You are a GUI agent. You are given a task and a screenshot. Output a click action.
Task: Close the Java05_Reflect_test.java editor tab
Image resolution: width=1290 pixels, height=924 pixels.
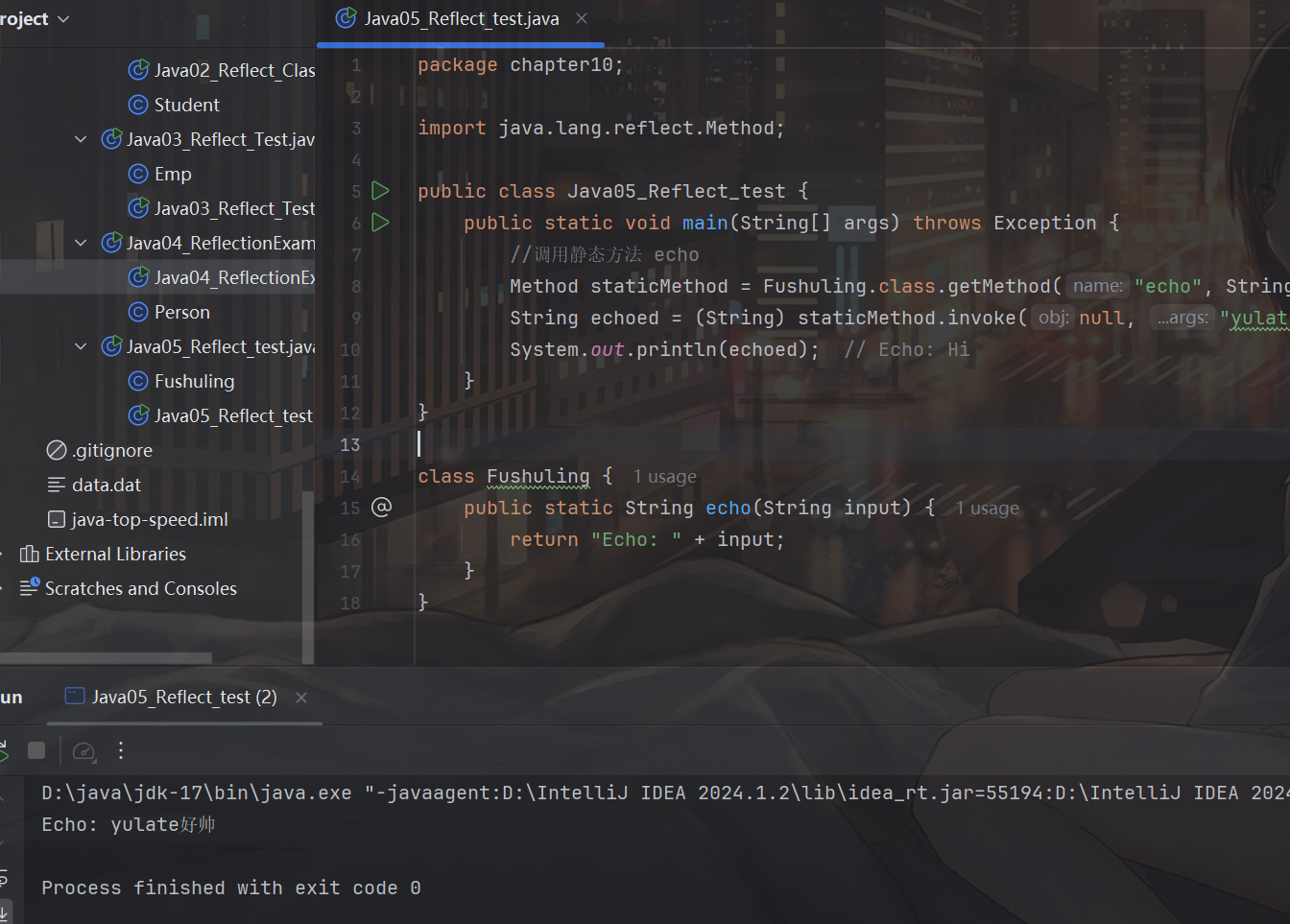pos(582,19)
